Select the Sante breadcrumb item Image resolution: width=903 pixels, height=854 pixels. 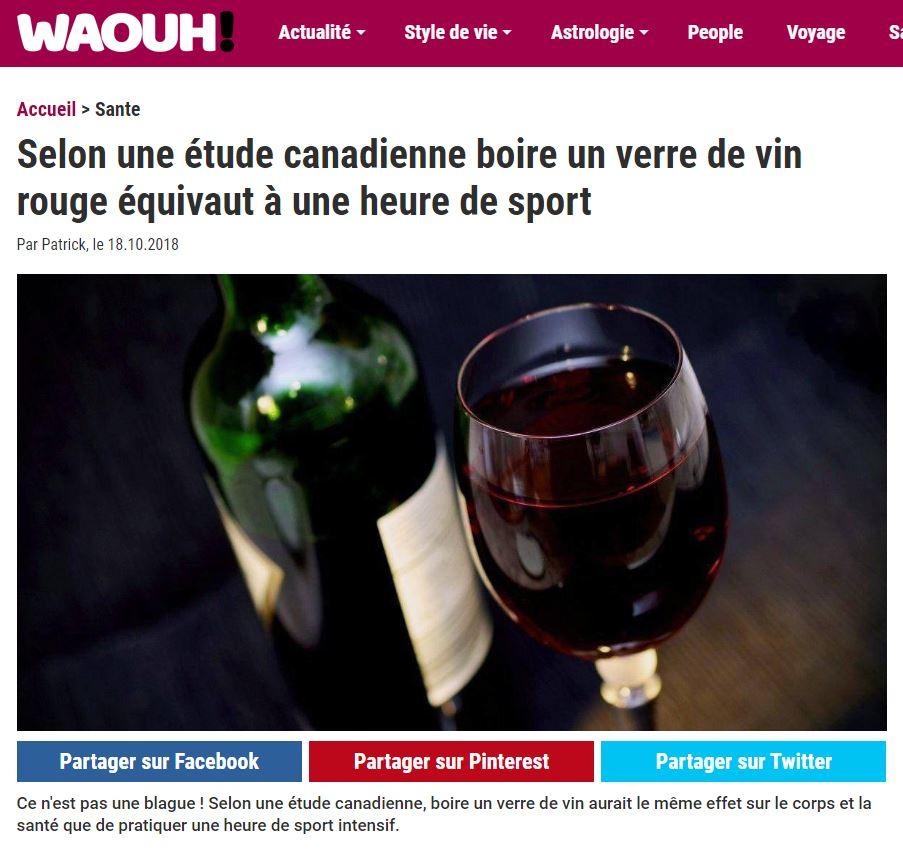coord(117,109)
